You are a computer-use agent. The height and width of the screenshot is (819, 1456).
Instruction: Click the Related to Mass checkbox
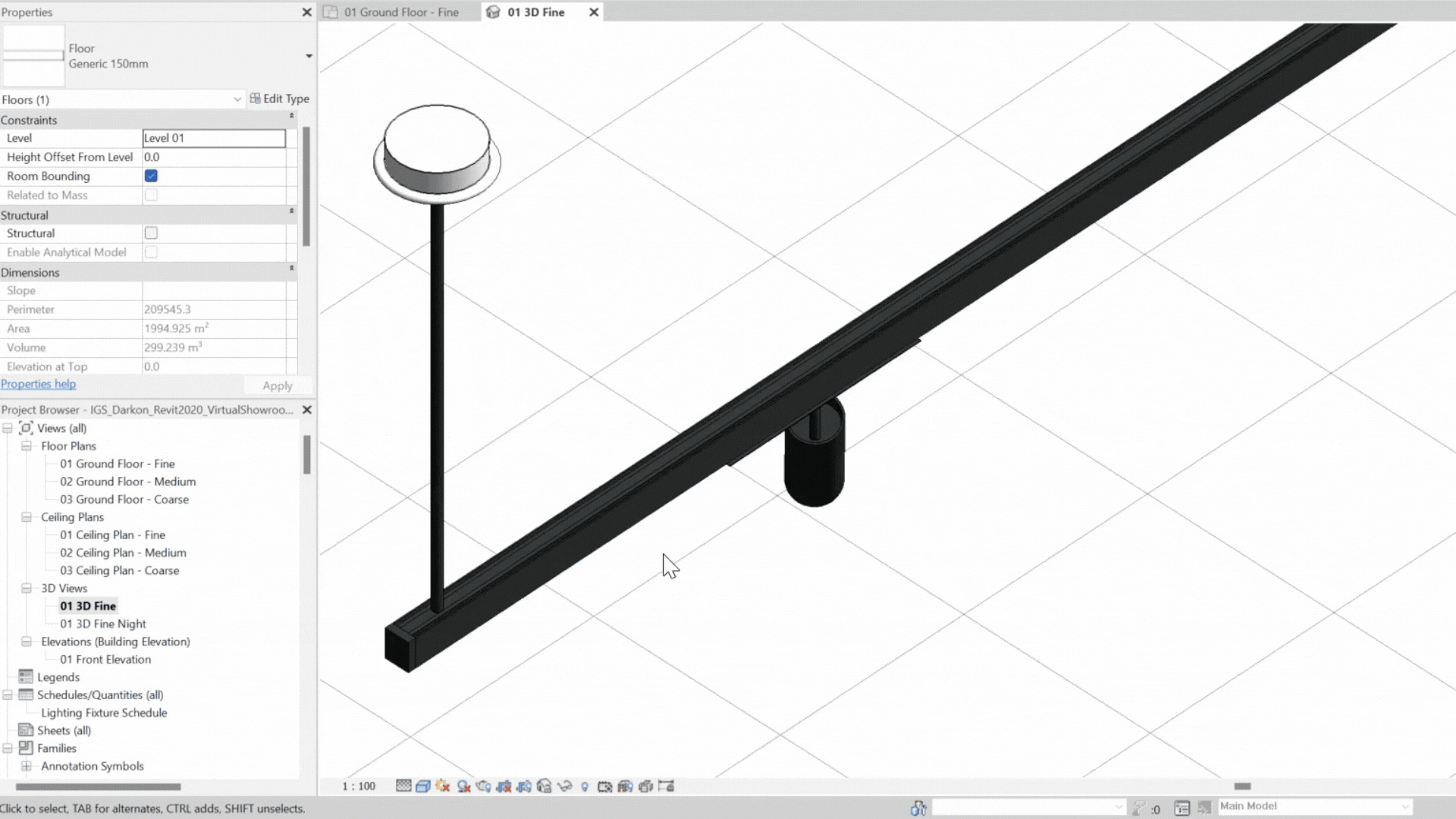(x=151, y=195)
